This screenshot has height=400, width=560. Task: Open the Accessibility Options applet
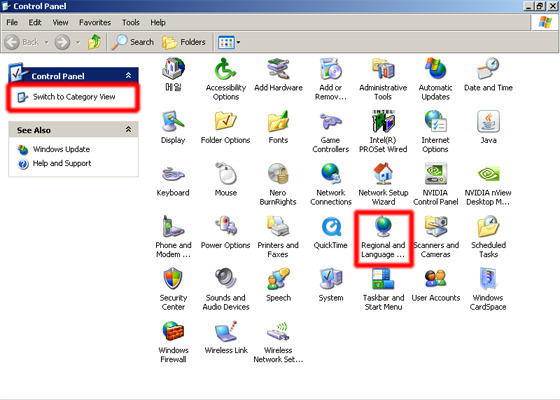[225, 79]
